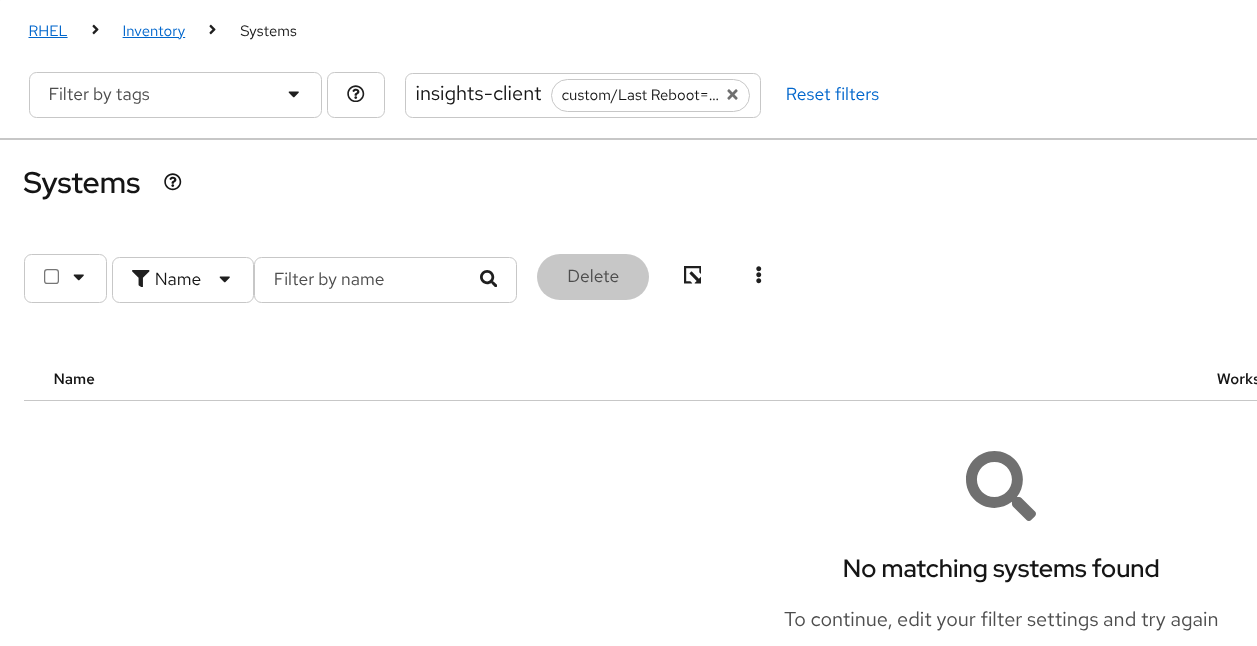Go to RHEL breadcrumb link

pyautogui.click(x=48, y=31)
